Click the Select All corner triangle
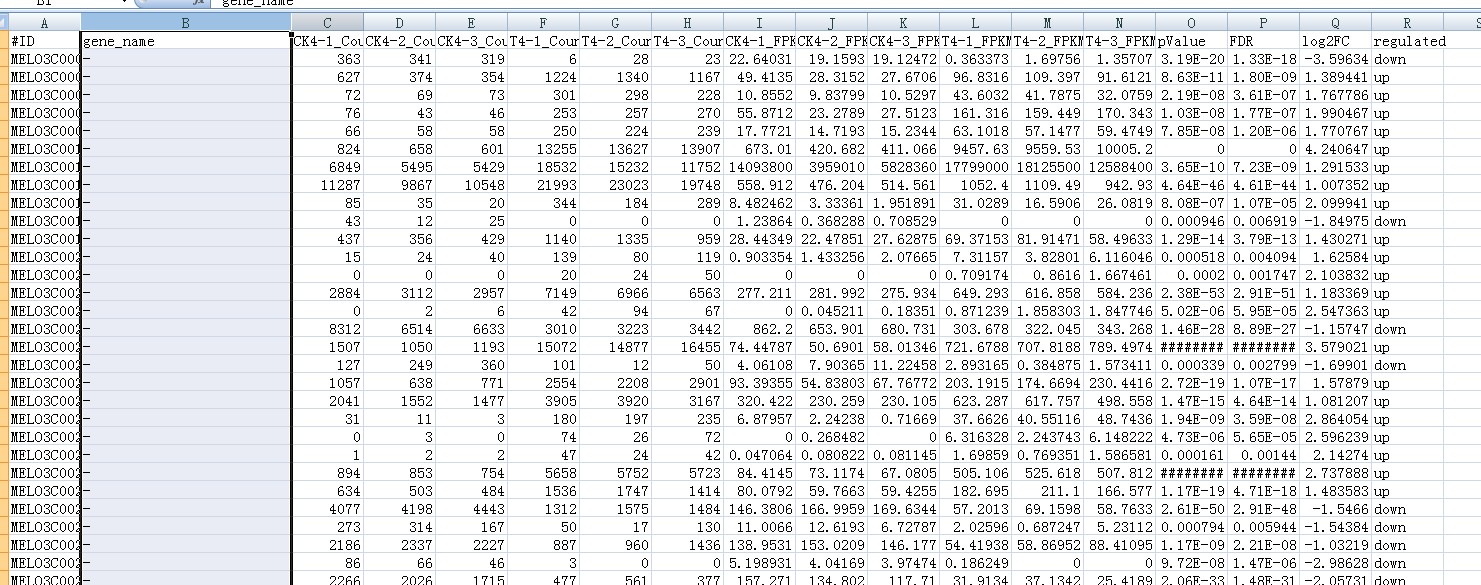This screenshot has width=1481, height=585. pyautogui.click(x=4, y=22)
